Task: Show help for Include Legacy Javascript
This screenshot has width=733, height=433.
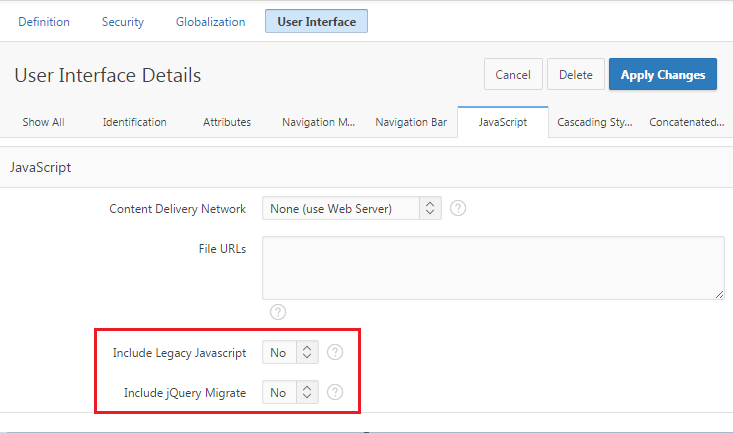Action: coord(335,352)
